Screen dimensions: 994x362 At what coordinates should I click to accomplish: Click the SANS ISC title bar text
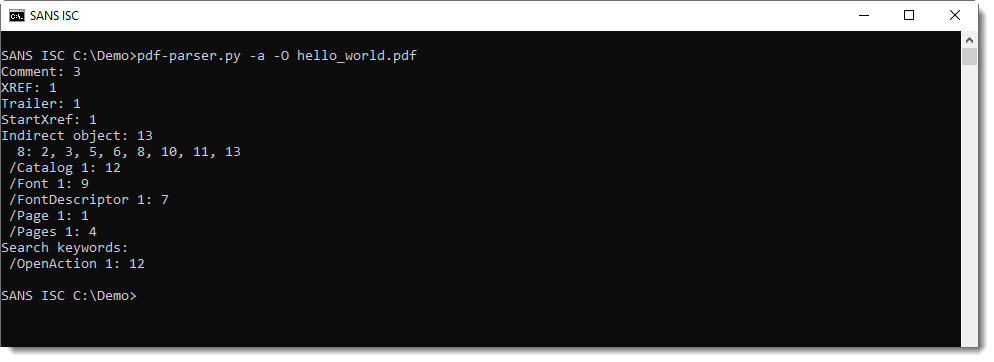(55, 16)
